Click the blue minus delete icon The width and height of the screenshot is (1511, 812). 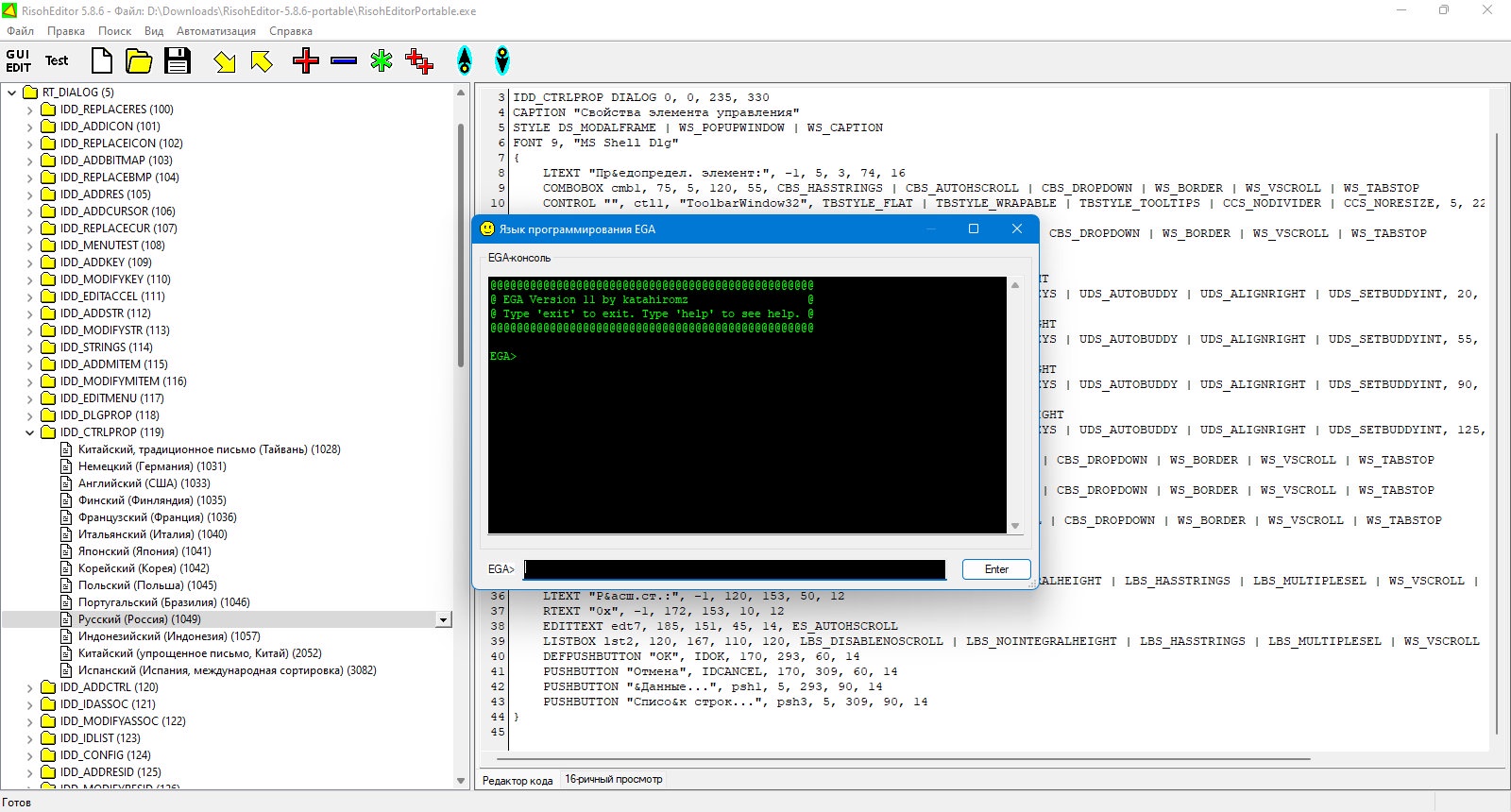pyautogui.click(x=344, y=61)
